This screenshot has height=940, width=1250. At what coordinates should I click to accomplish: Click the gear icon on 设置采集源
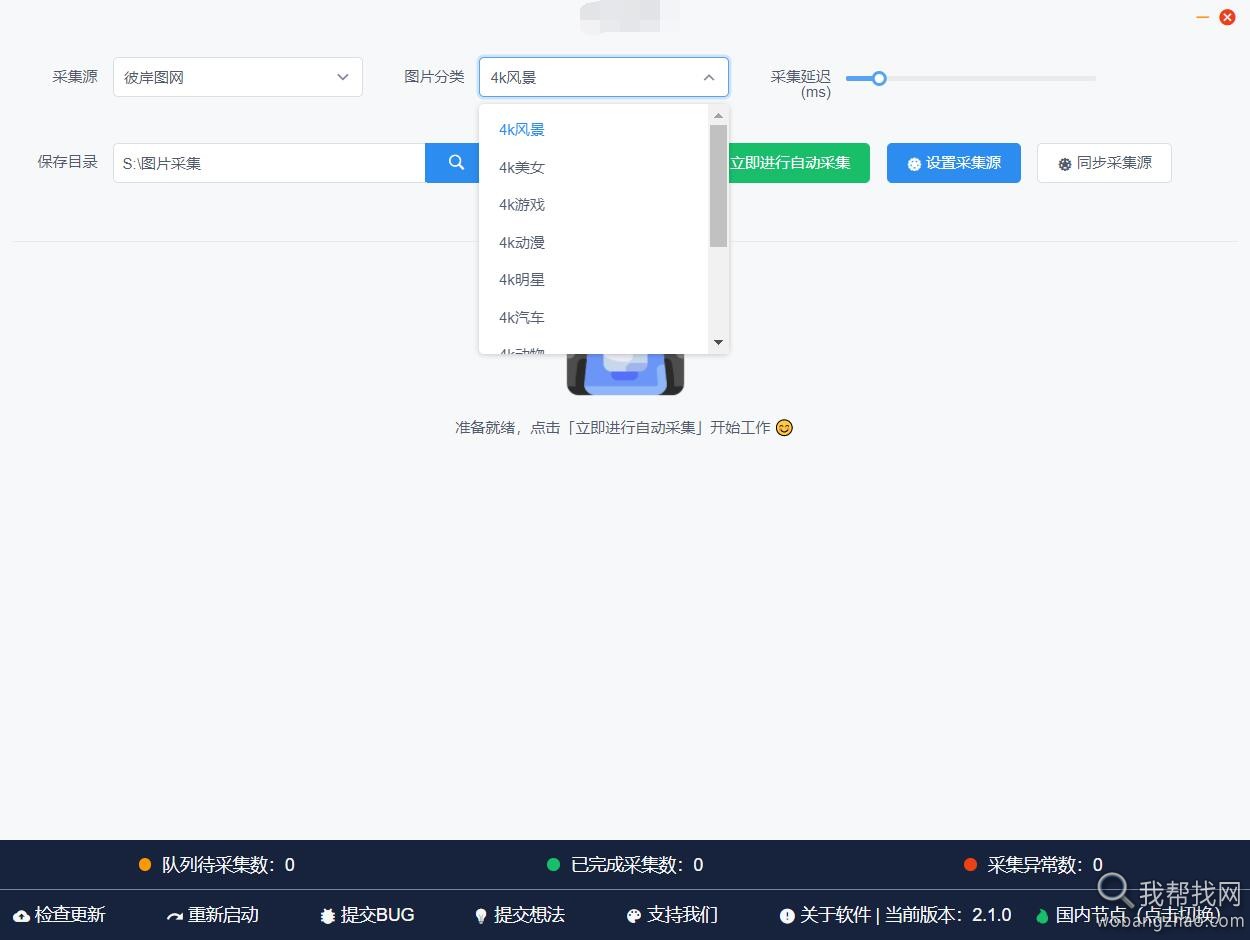coord(914,164)
